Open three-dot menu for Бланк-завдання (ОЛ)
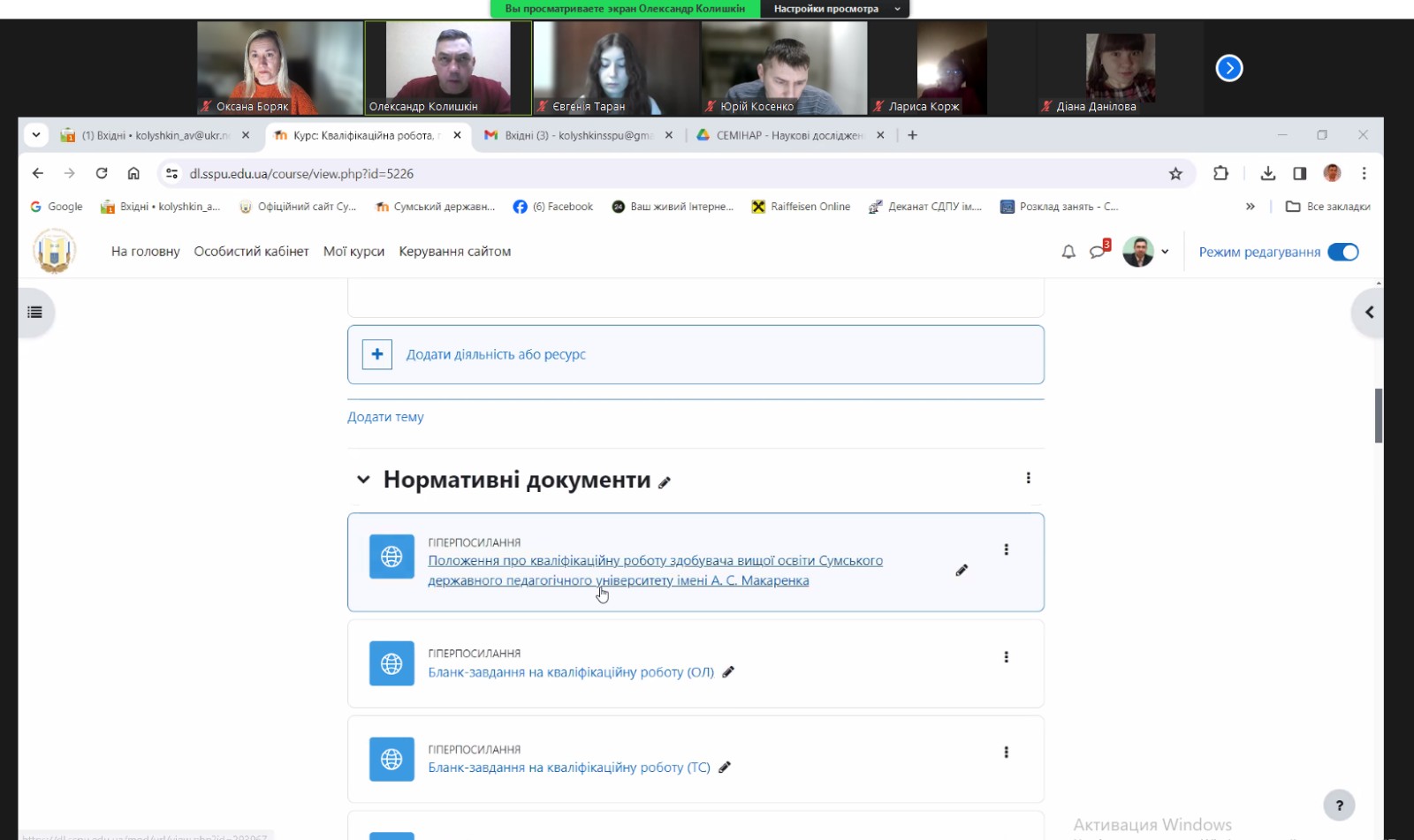The image size is (1414, 840). (1006, 657)
